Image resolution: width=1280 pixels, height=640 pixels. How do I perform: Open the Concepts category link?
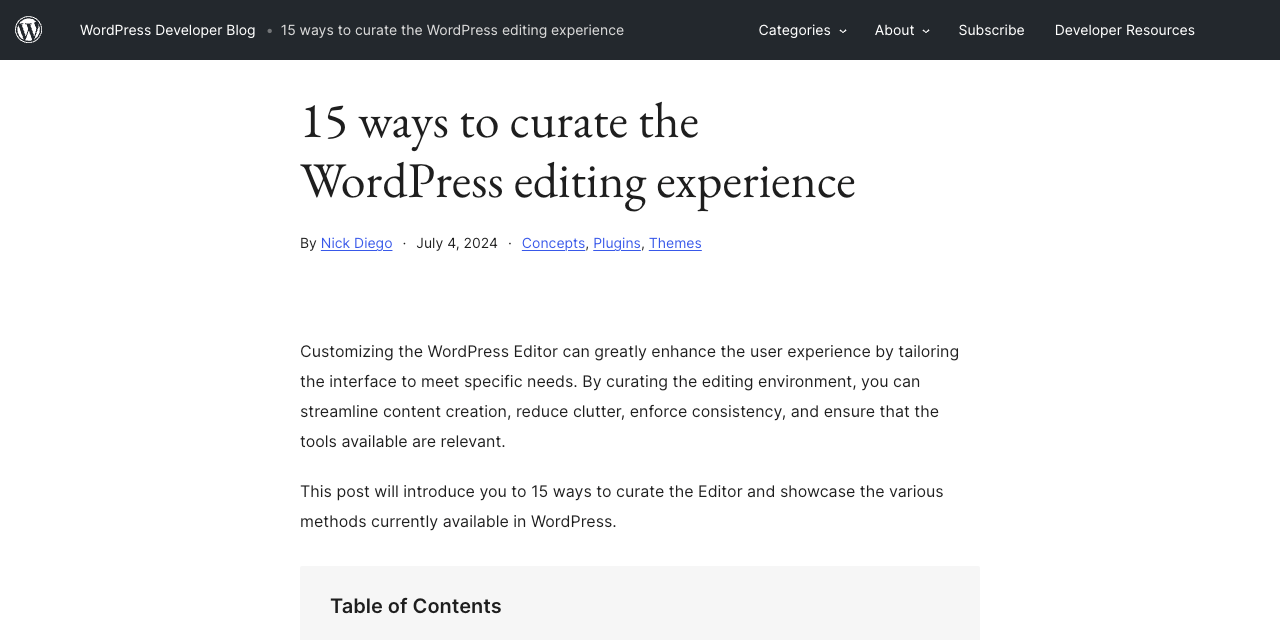point(553,243)
